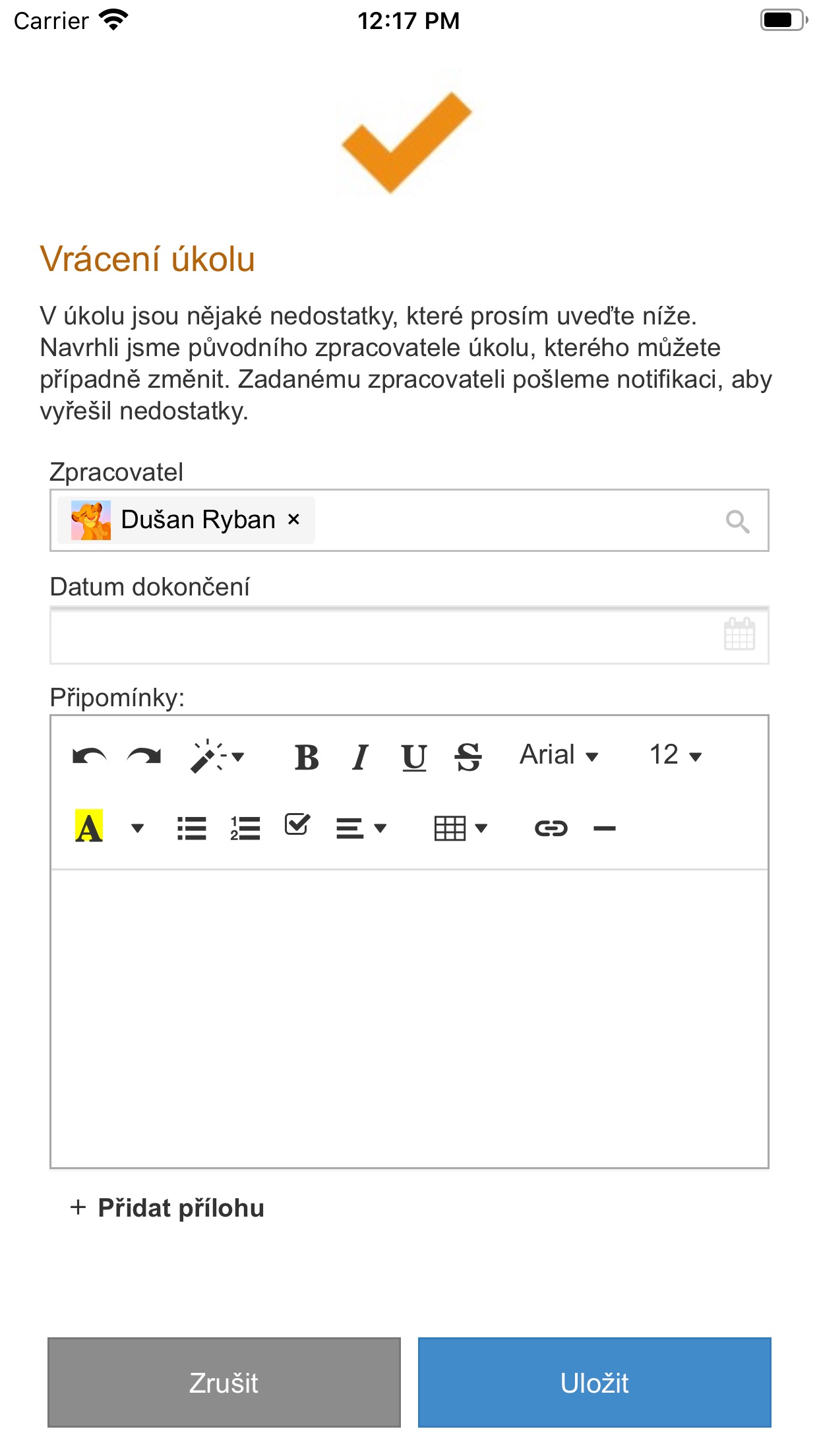Viewport: 819px width, 1456px height.
Task: Cancel with the Zrušit button
Action: [224, 1382]
